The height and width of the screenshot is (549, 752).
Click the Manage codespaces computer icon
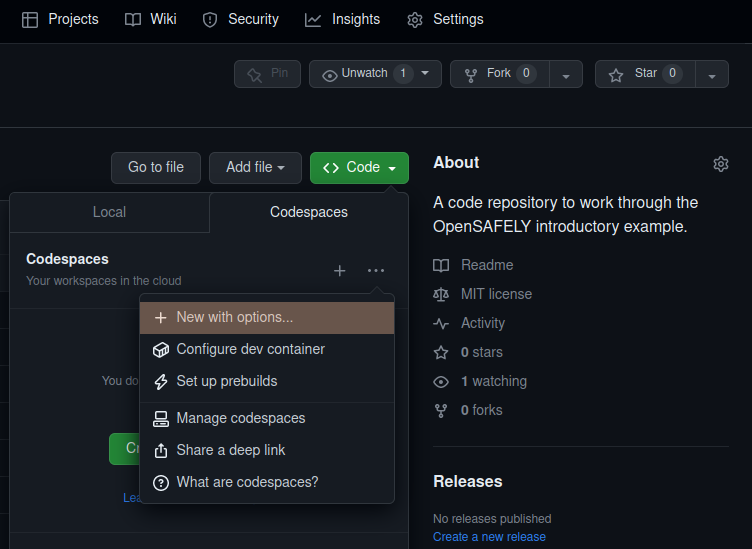[x=161, y=419]
